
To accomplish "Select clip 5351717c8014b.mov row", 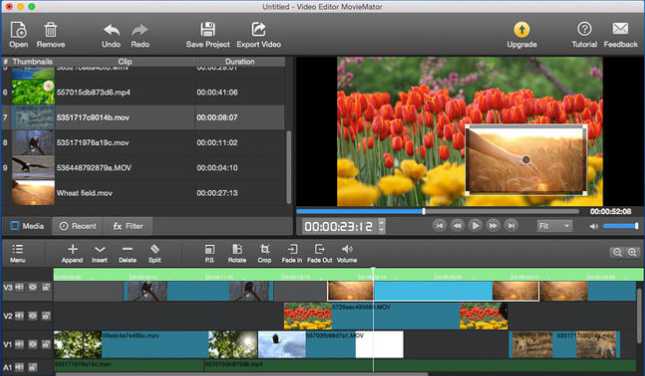I will coord(143,117).
